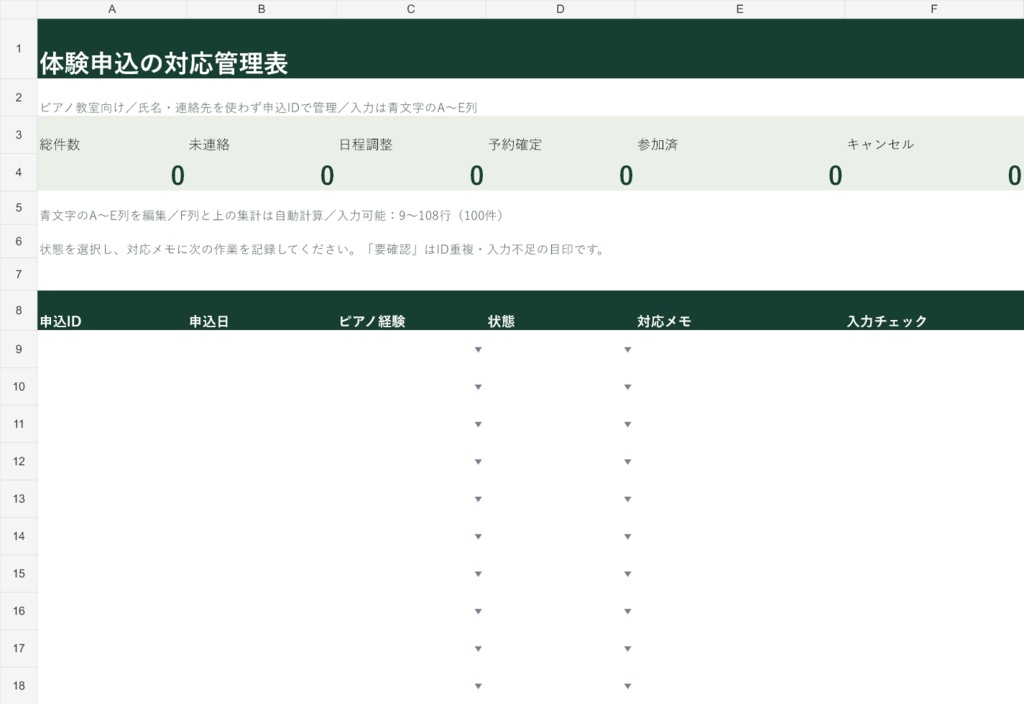Open the 状態 dropdown in row 12
This screenshot has height=704, width=1024.
628,462
